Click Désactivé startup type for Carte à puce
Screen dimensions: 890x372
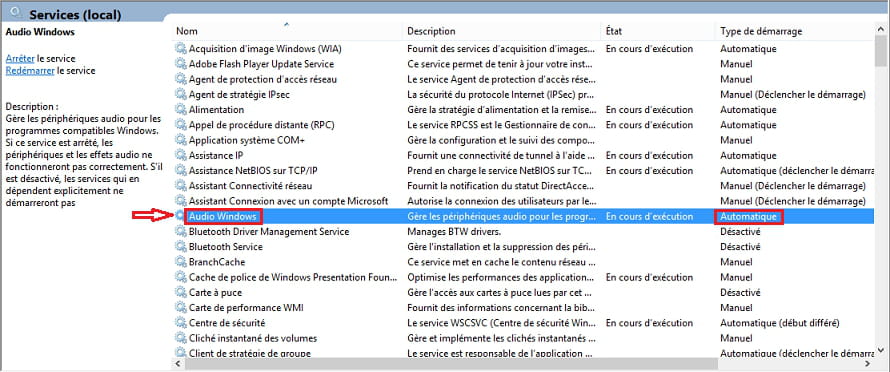point(740,292)
